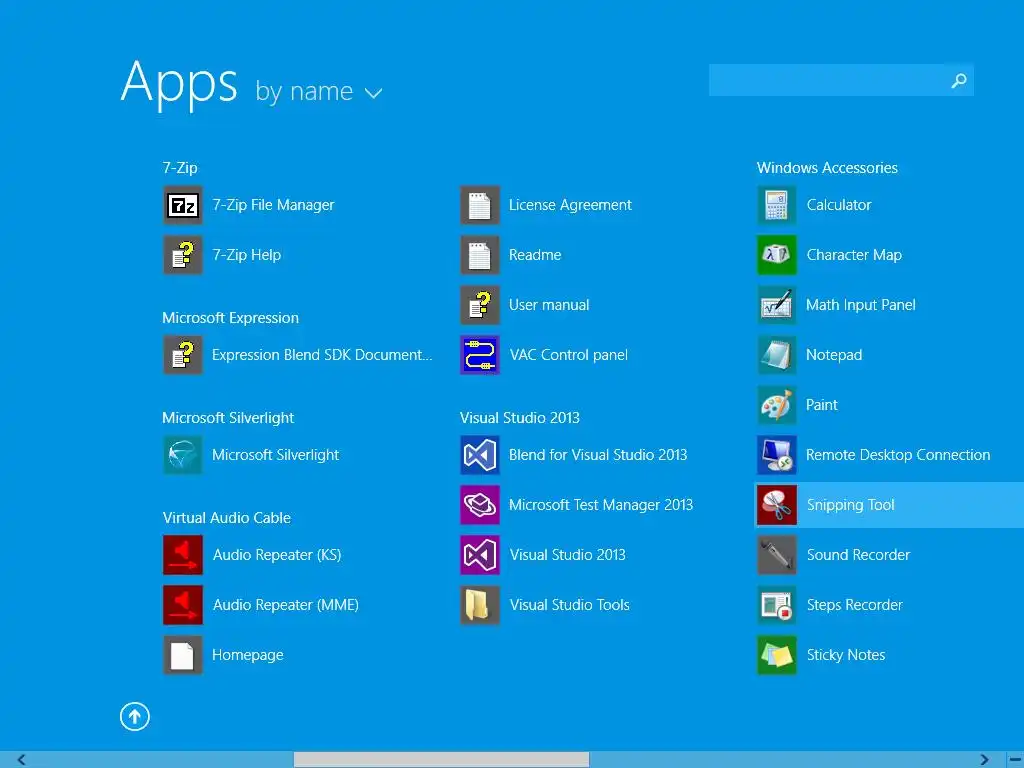The height and width of the screenshot is (768, 1024).
Task: Open the Sound Recorder microphone icon
Action: click(776, 554)
